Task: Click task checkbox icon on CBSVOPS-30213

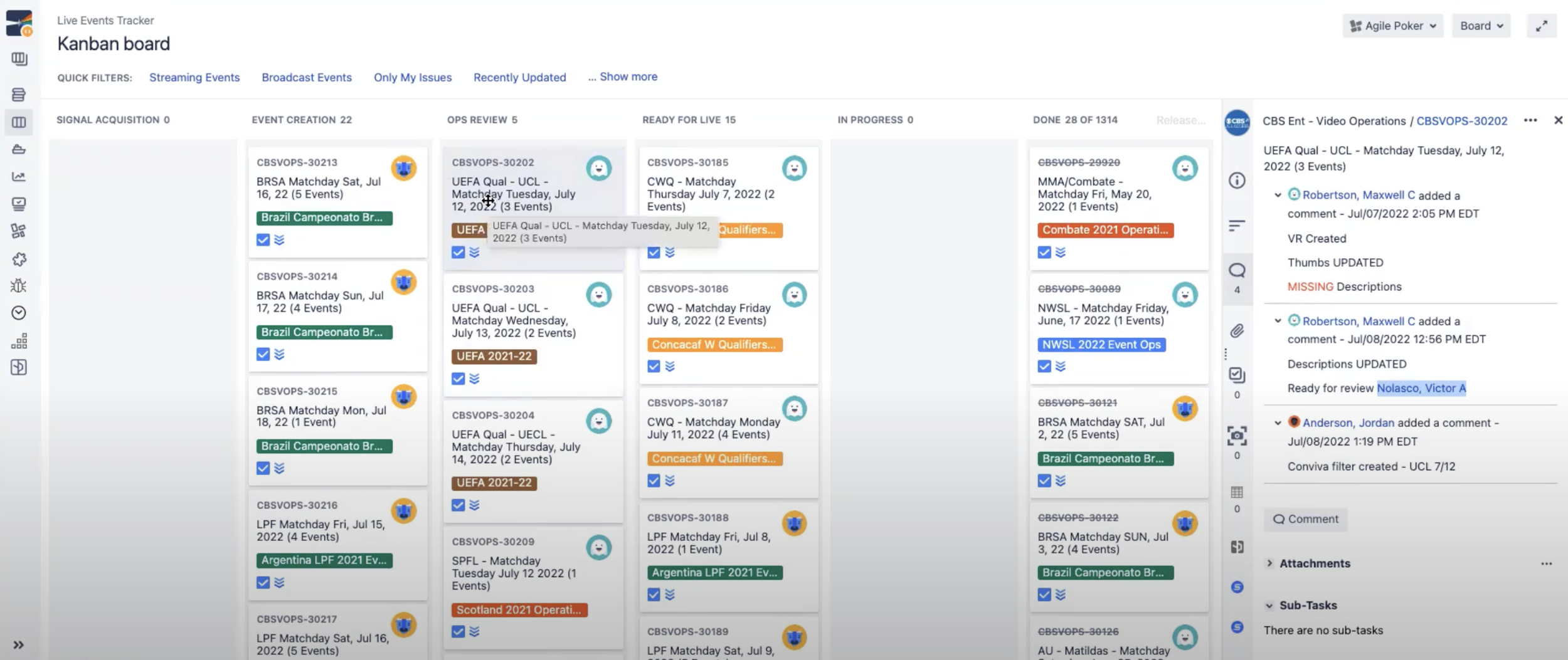Action: tap(263, 240)
